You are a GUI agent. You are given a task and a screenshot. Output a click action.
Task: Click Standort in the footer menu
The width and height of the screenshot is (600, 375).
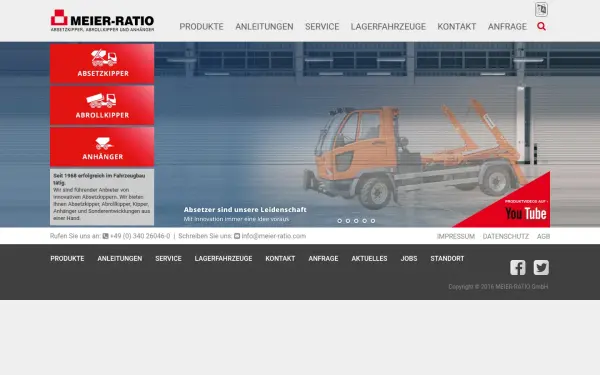point(447,259)
